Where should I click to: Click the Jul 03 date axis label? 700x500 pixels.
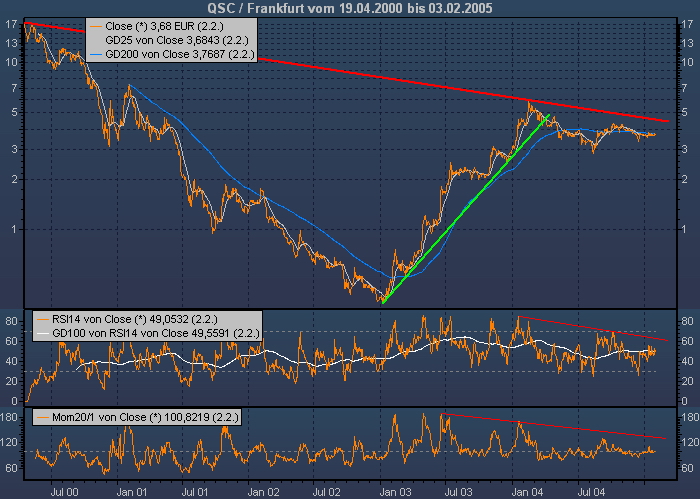[460, 492]
